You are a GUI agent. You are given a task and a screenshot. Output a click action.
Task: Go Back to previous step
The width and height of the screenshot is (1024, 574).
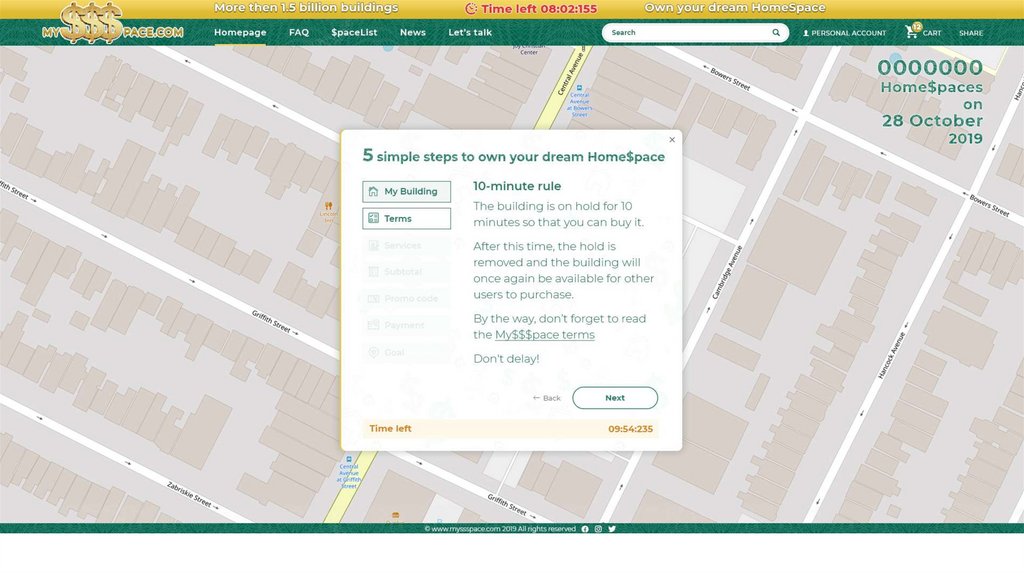546,398
